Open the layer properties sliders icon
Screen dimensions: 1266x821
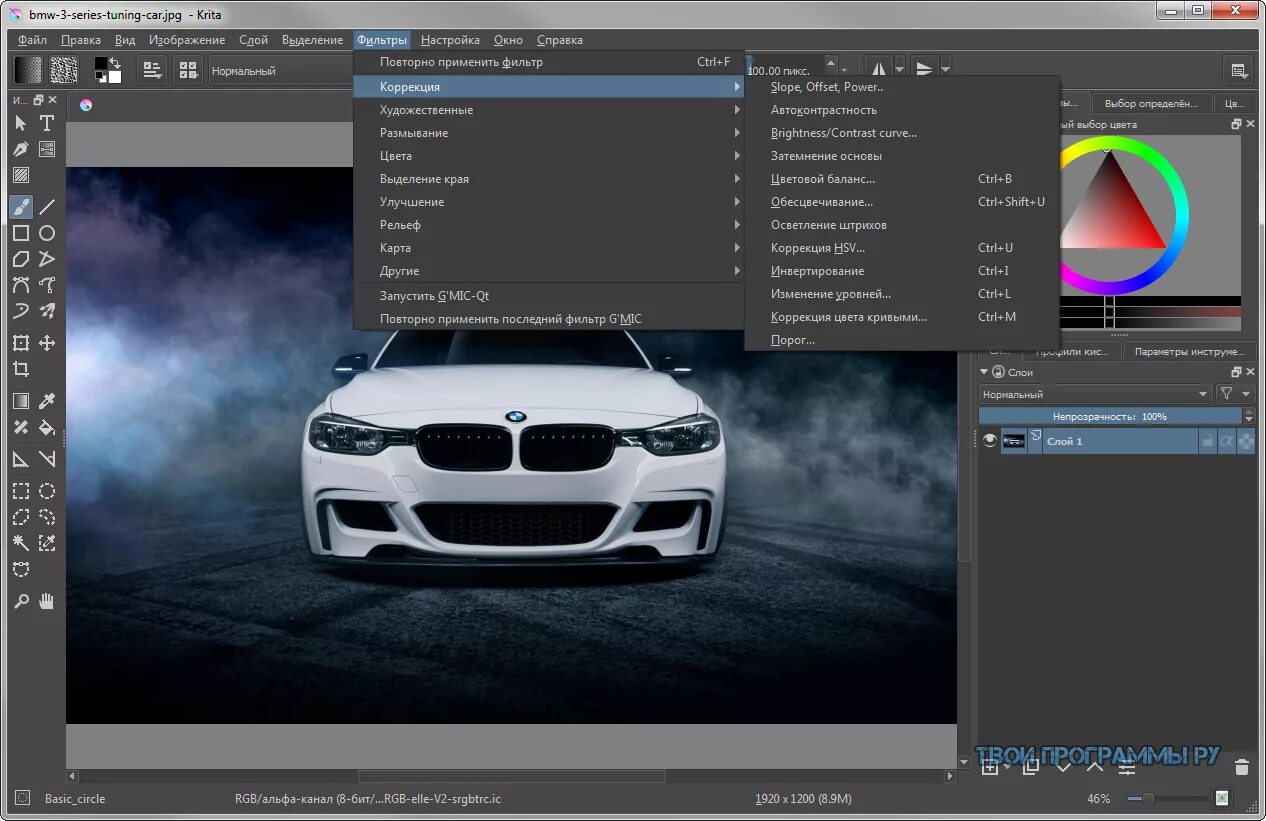1127,768
